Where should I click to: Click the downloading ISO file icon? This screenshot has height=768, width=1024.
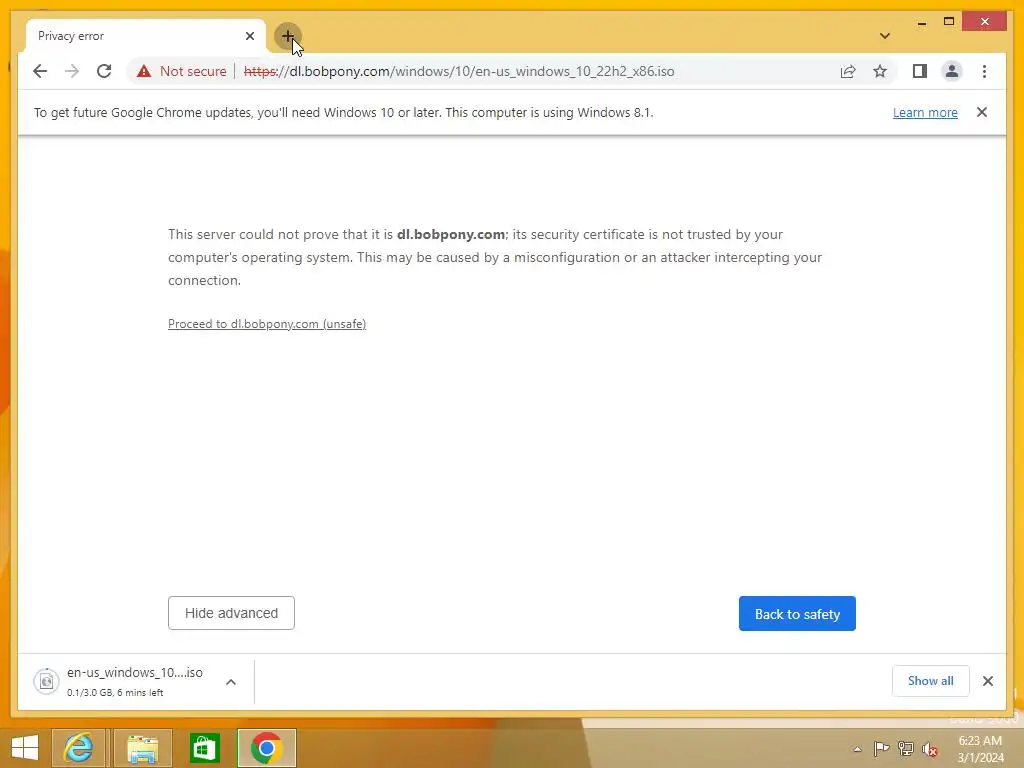coord(46,682)
